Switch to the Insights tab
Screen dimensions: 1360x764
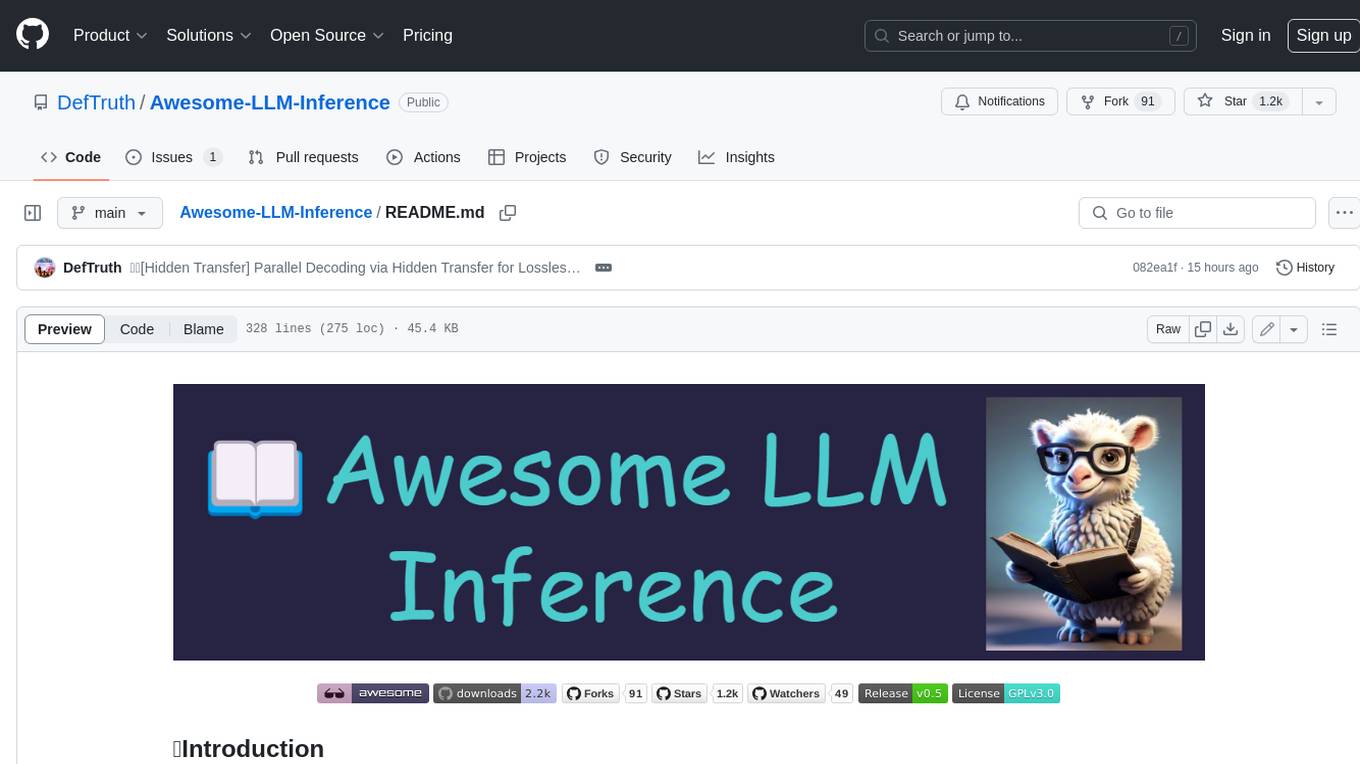(736, 157)
